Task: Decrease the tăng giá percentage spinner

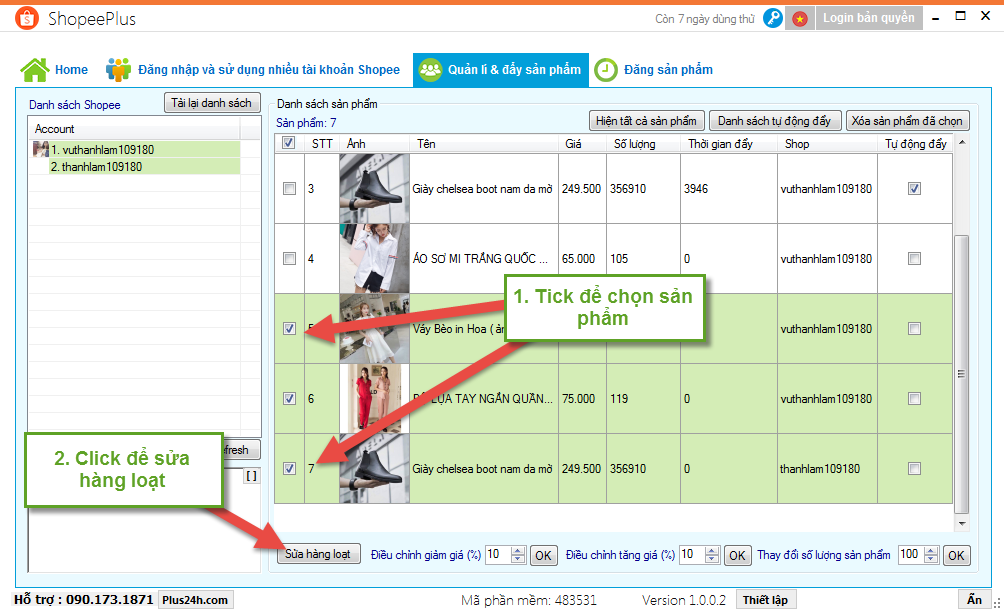Action: [714, 559]
